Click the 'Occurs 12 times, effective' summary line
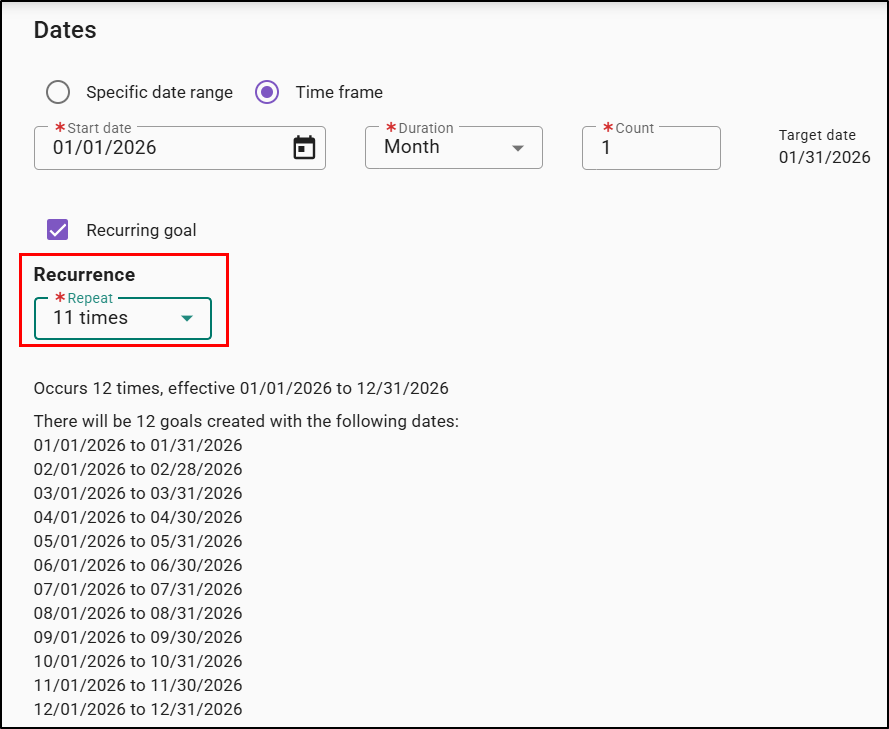The image size is (889, 729). [241, 388]
